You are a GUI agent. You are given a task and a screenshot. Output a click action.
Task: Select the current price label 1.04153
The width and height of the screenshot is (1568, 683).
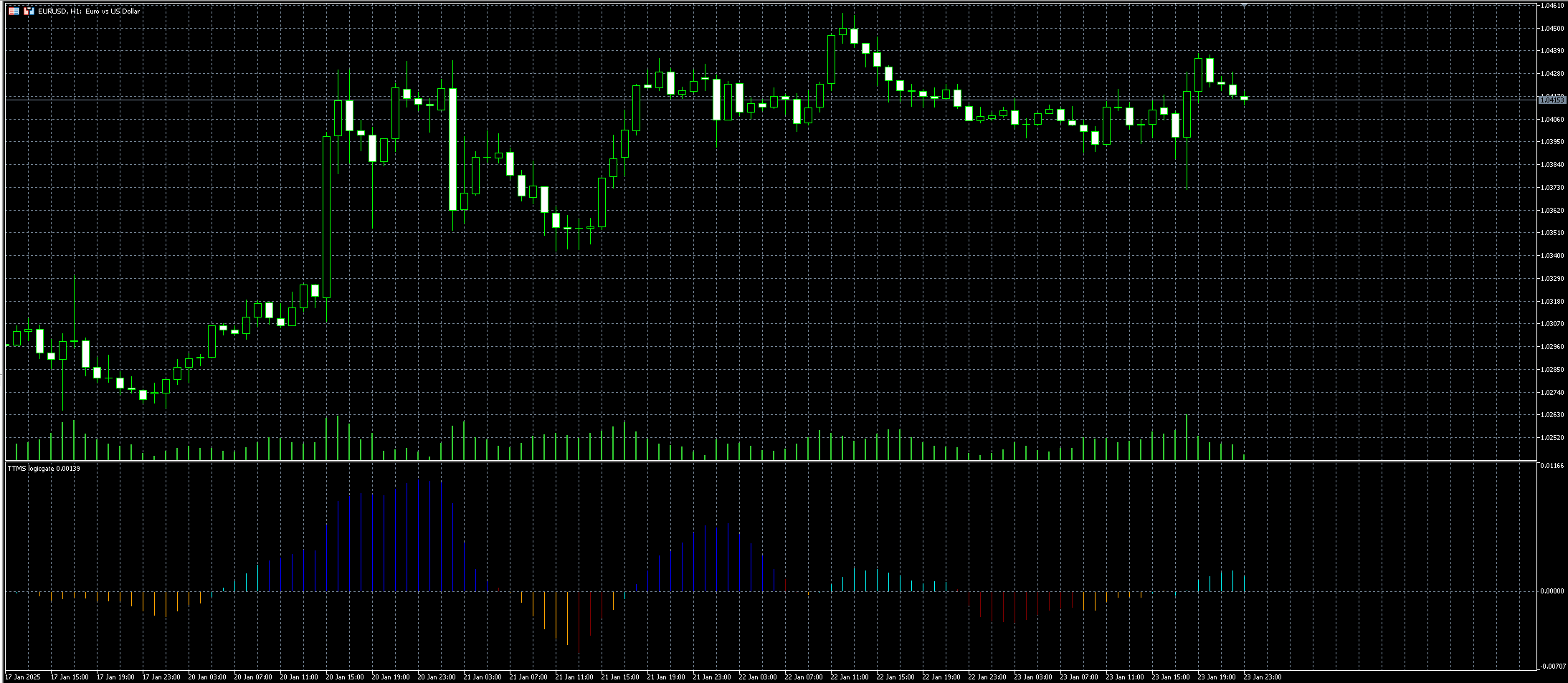coord(1552,100)
